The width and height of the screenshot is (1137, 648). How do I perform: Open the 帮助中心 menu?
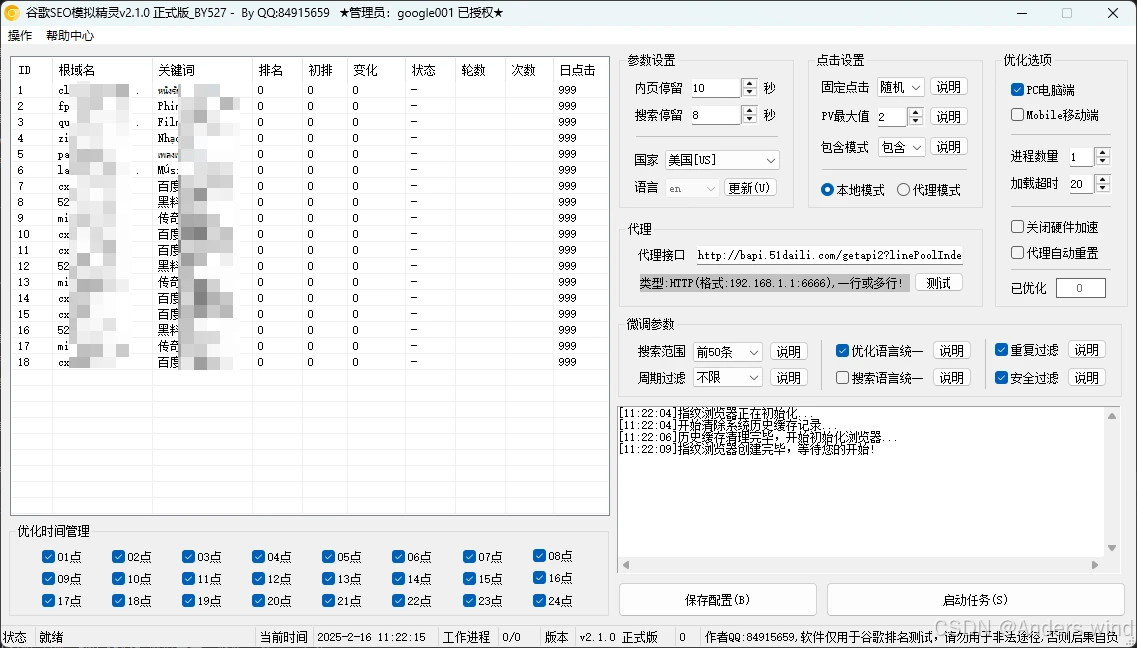point(70,36)
